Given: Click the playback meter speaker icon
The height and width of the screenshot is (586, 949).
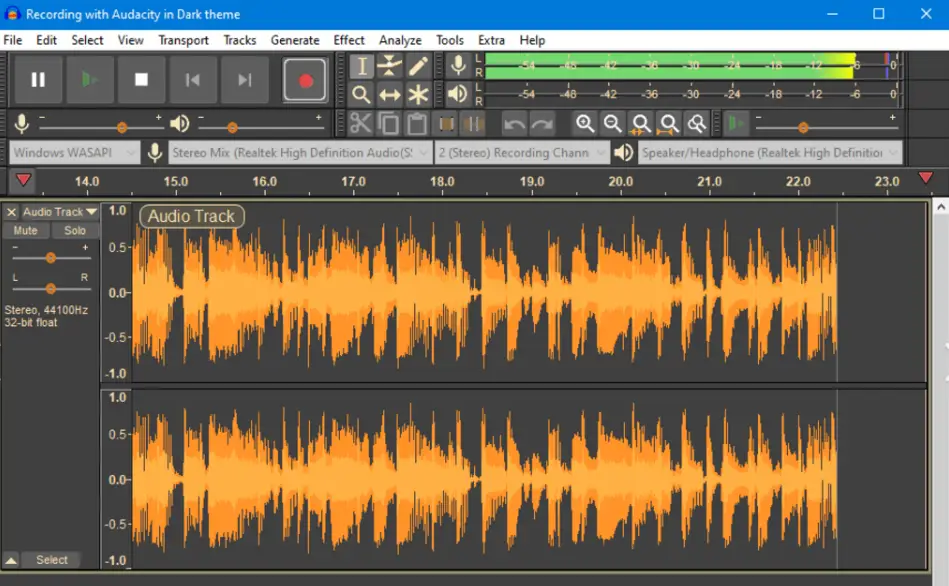Looking at the screenshot, I should (458, 94).
